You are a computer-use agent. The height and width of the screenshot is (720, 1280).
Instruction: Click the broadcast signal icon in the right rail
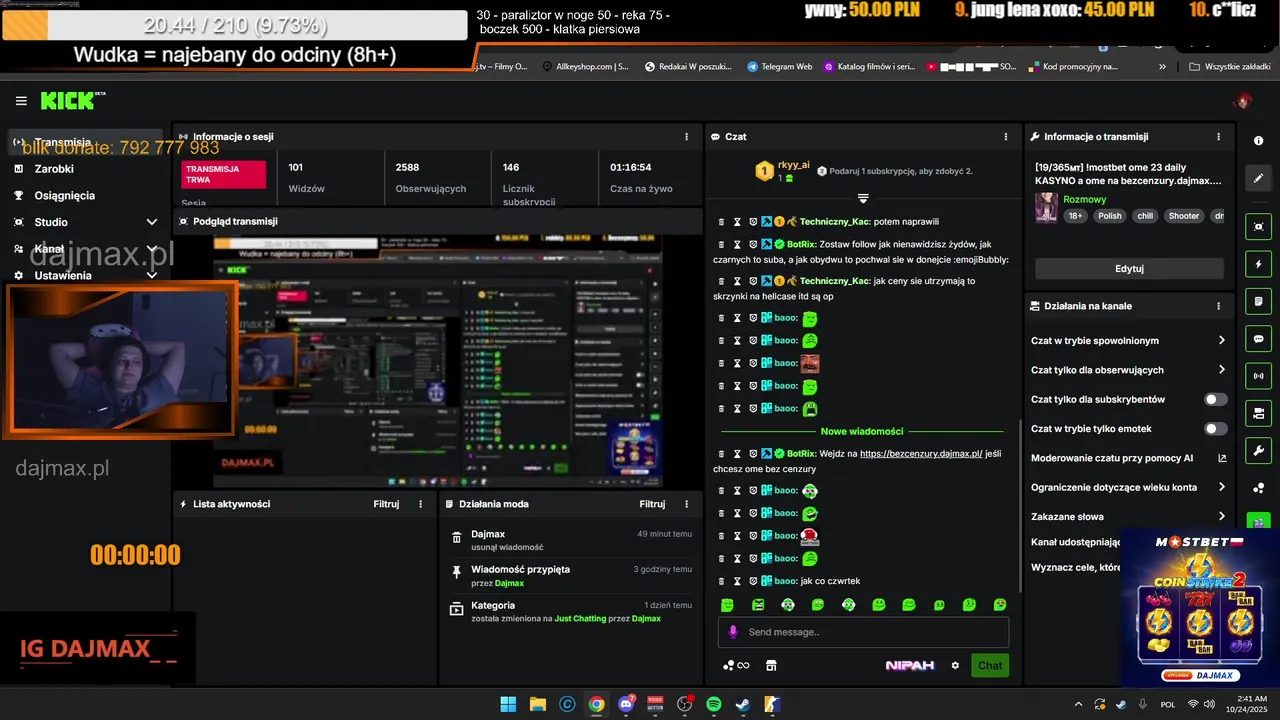(1259, 376)
